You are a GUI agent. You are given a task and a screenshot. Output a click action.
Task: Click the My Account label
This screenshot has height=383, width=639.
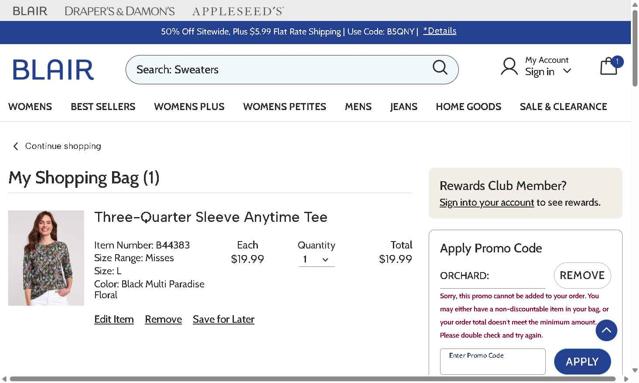coord(546,60)
